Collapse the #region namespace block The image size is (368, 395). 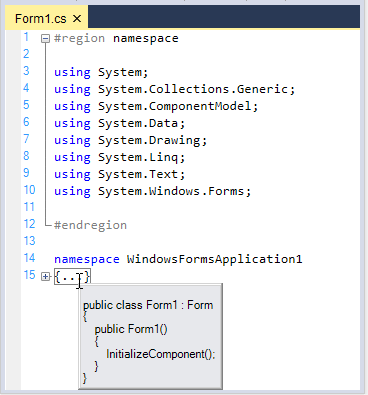45,39
